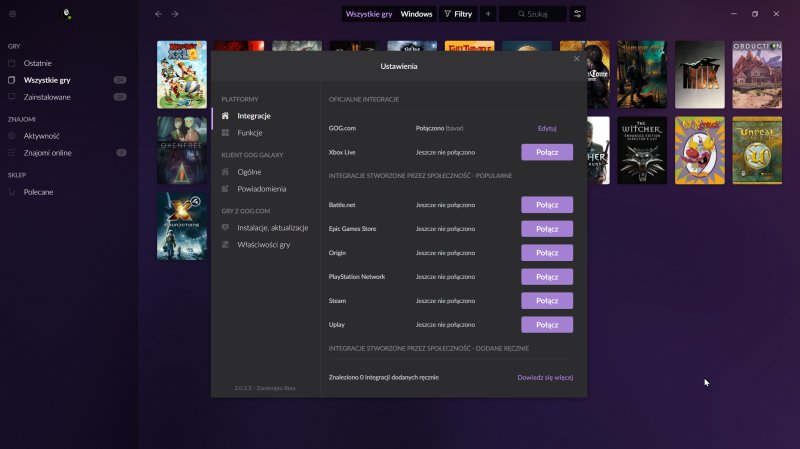Click Edytuj for GOG.com integration

[x=547, y=129]
